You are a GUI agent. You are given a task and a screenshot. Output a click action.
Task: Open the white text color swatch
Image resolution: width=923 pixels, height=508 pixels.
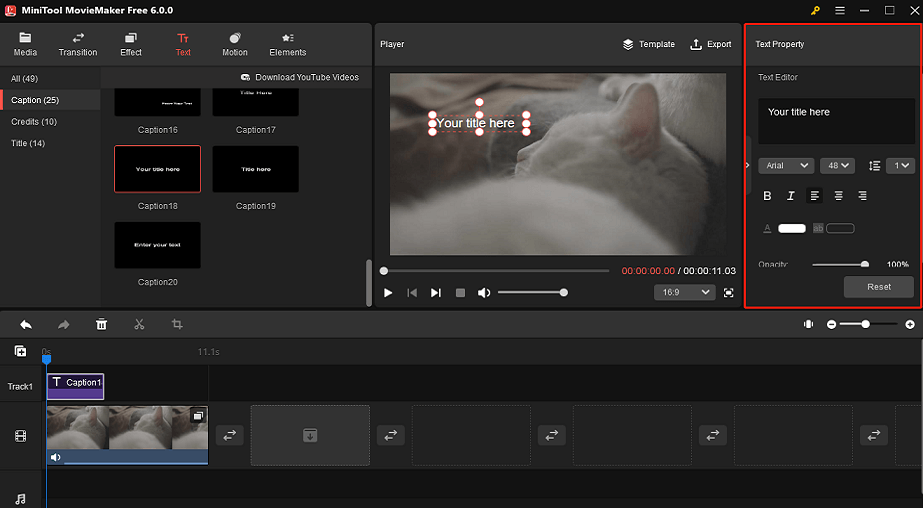(792, 229)
